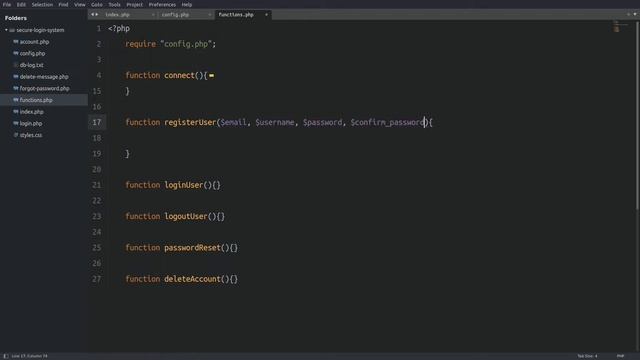Open the Tools menu
The image size is (640, 360).
pyautogui.click(x=114, y=4)
